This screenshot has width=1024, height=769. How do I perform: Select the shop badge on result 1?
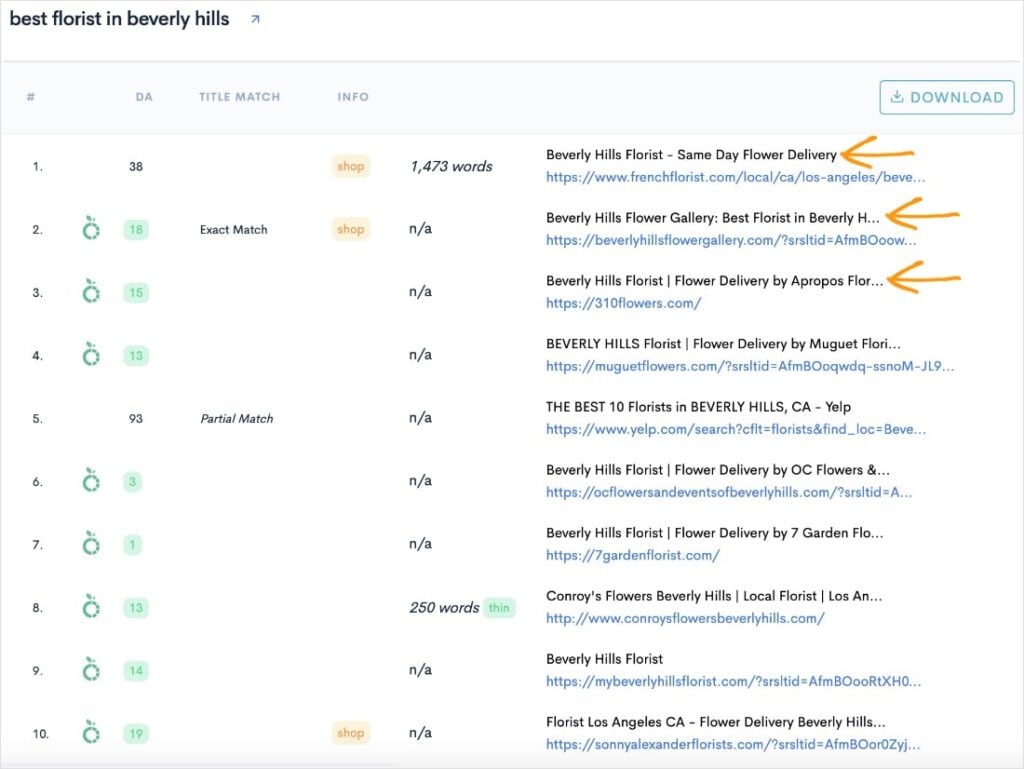[x=350, y=166]
